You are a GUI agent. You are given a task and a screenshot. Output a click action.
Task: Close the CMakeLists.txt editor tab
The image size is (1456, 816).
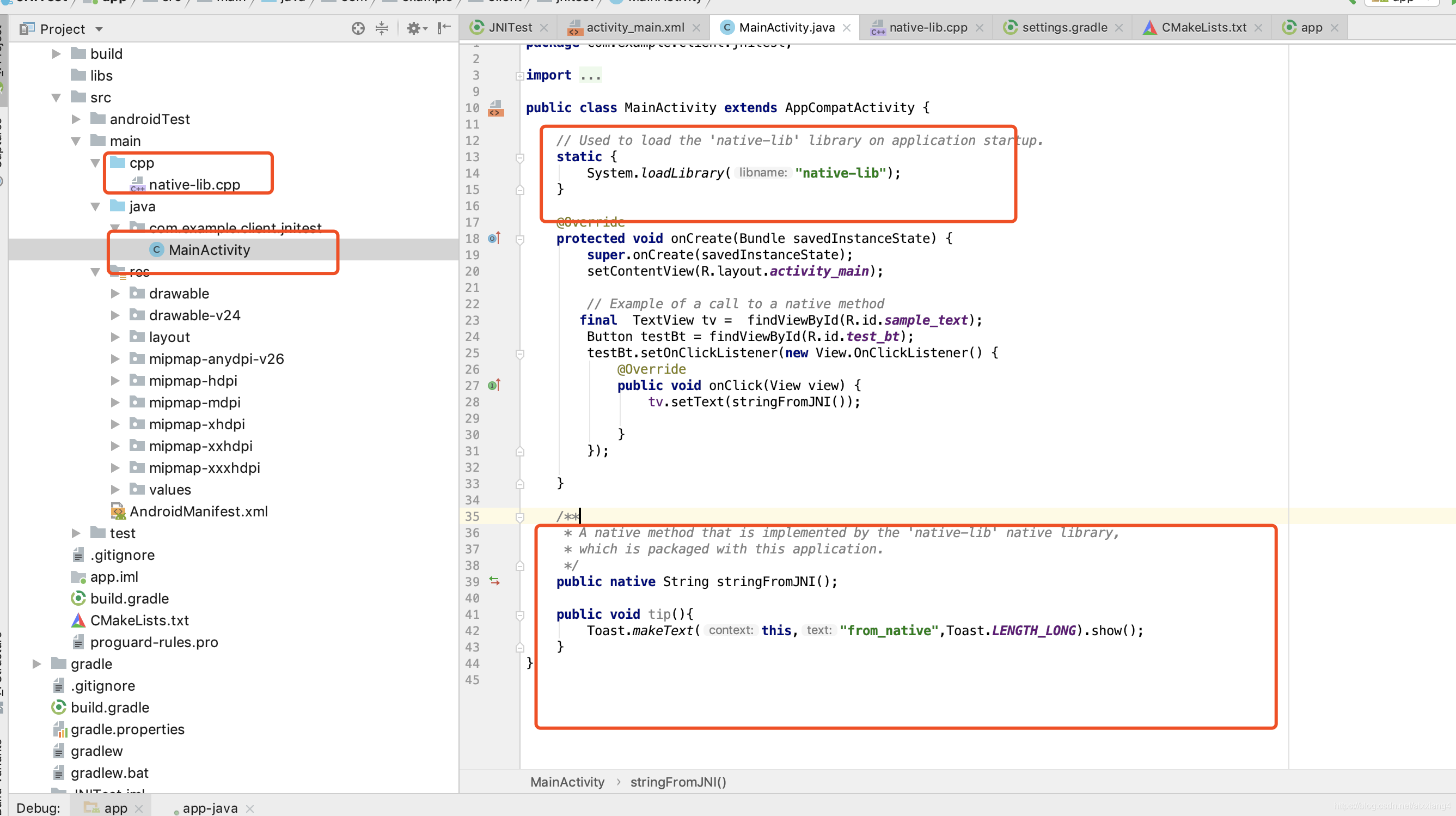point(1258,28)
